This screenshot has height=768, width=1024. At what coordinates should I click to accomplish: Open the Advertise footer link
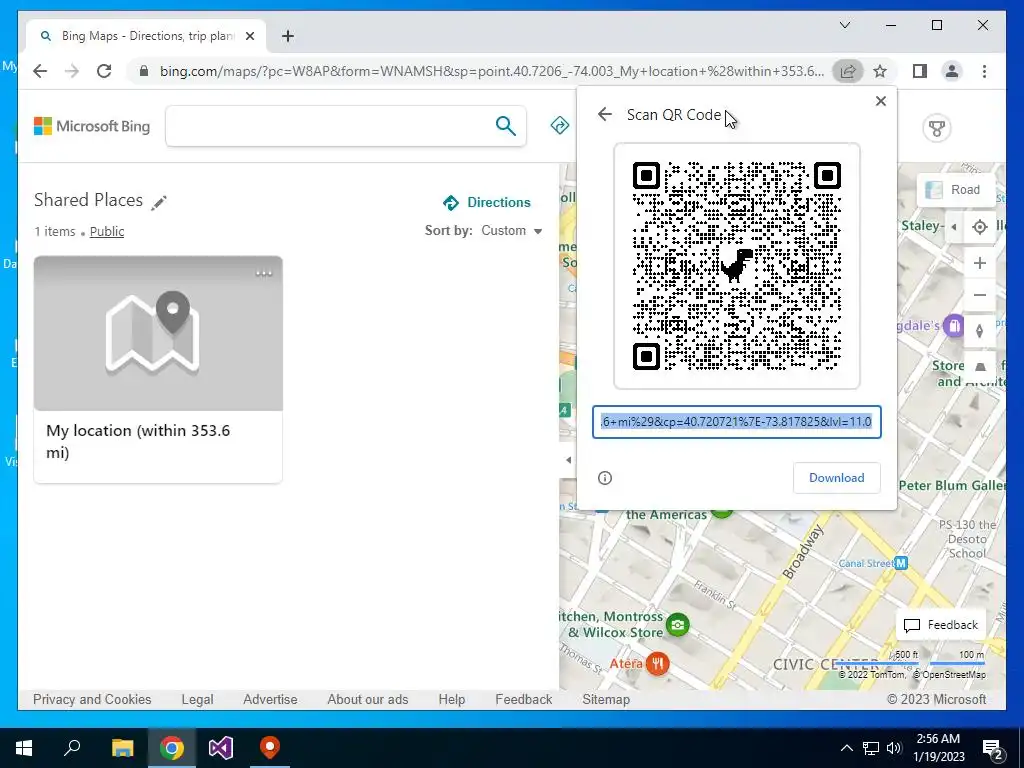pos(270,699)
